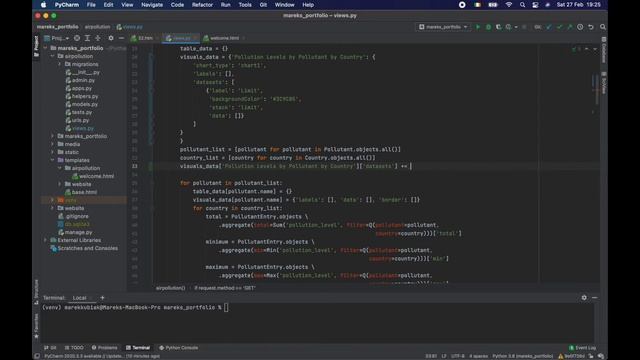The width and height of the screenshot is (640, 360).
Task: Toggle the Project tool window stripe
Action: coord(36,46)
